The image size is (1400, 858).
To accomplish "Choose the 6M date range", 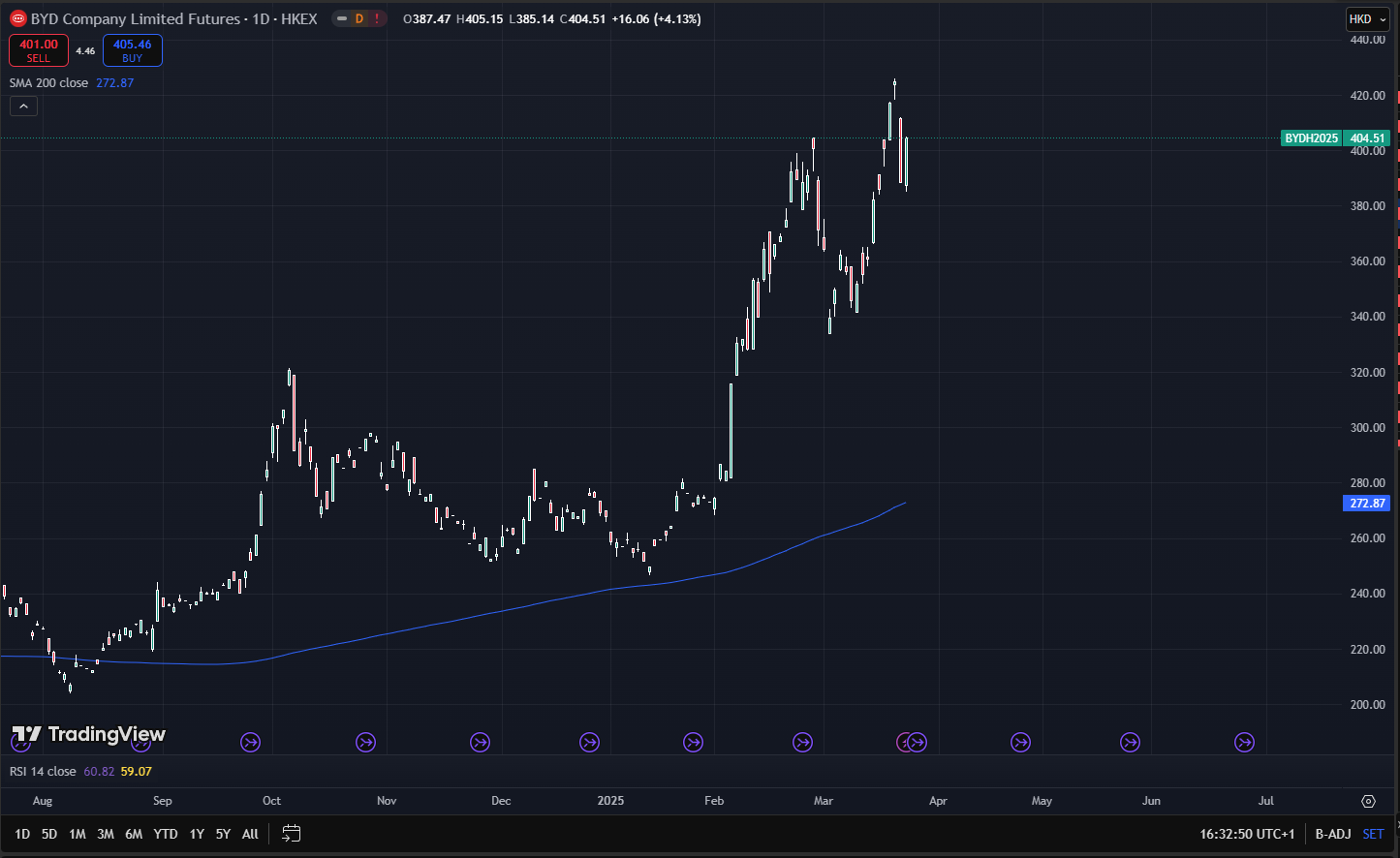I will 134,834.
